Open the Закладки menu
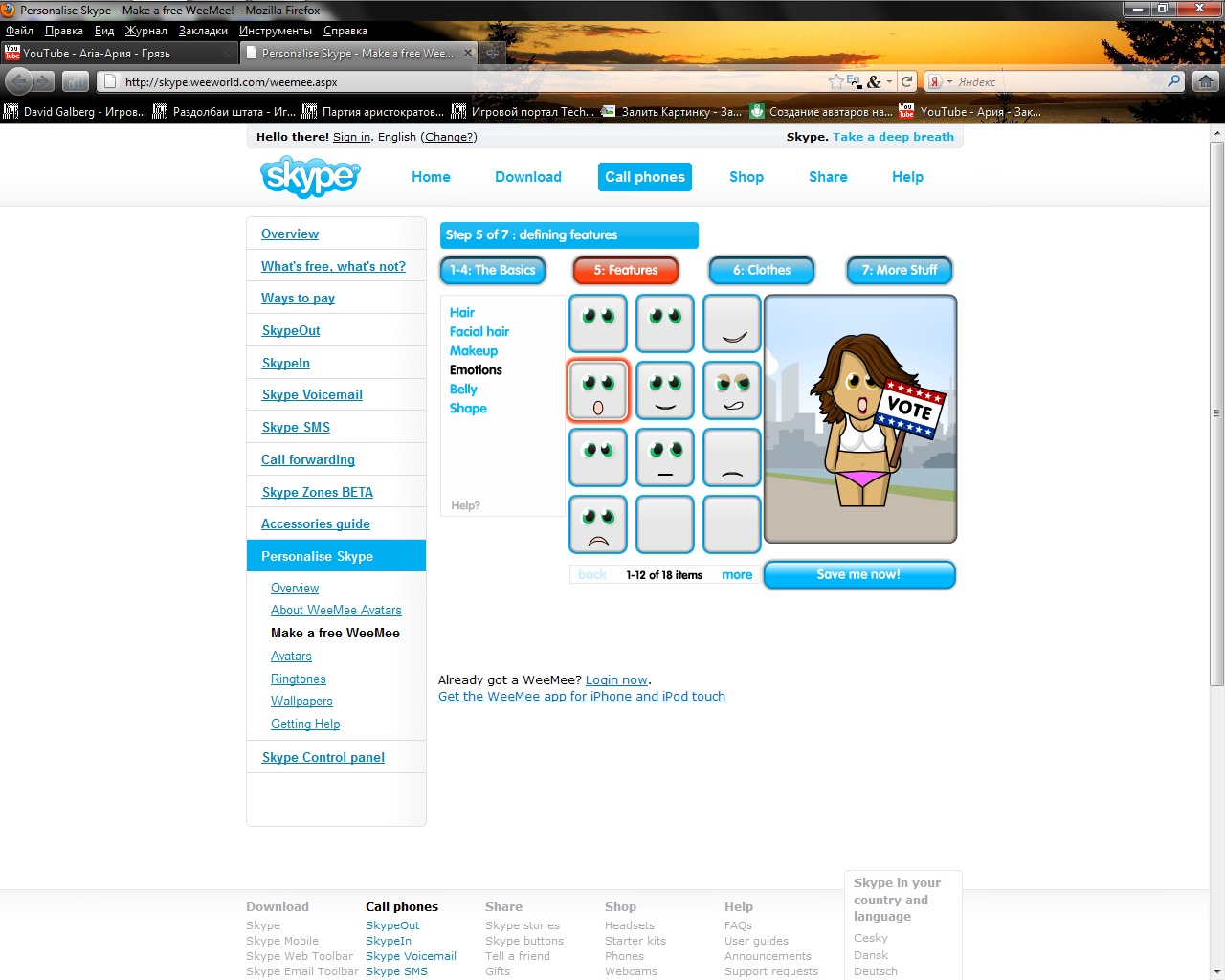Screen dimensions: 1225x980 [203, 31]
